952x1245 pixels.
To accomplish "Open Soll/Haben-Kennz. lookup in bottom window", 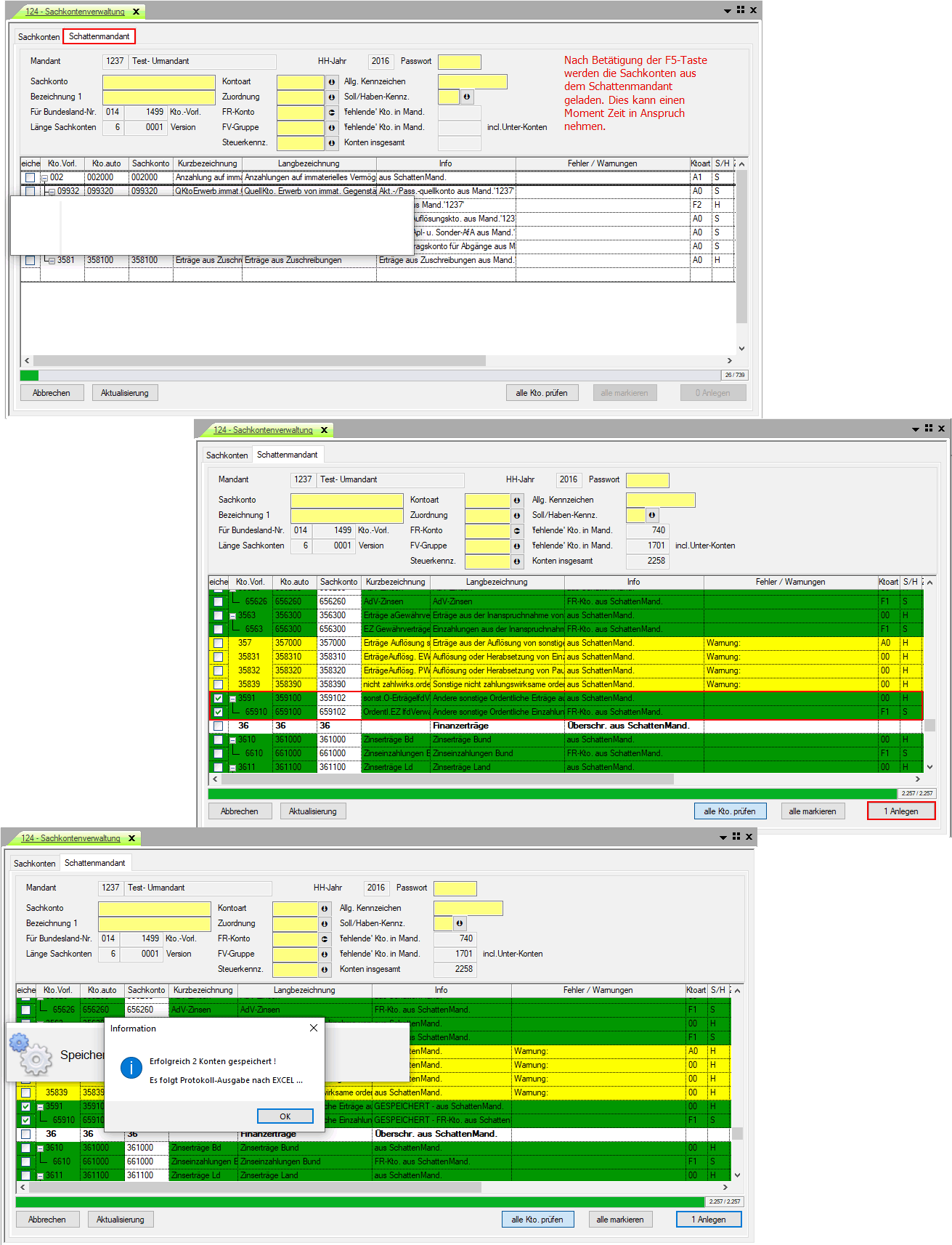I will click(460, 924).
